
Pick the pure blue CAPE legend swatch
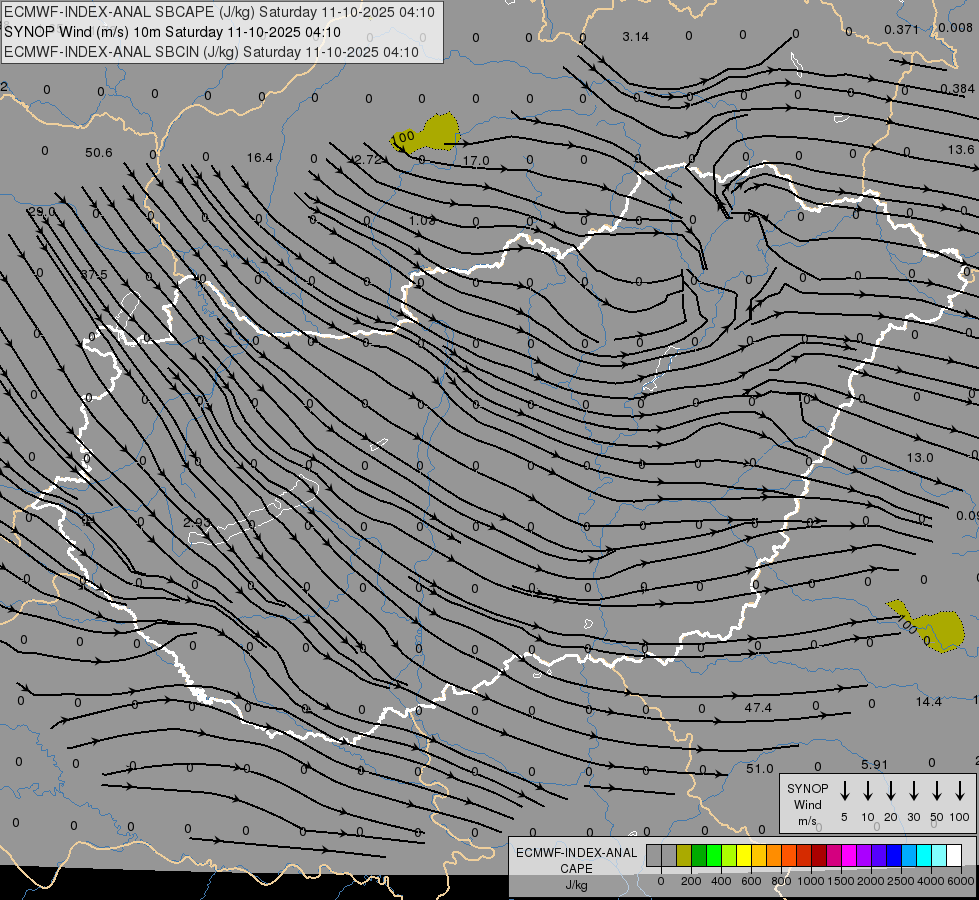tap(893, 855)
